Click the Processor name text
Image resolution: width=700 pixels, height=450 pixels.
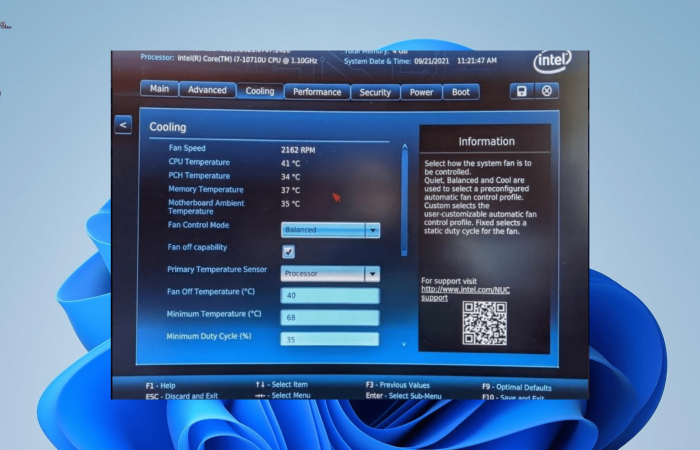247,59
